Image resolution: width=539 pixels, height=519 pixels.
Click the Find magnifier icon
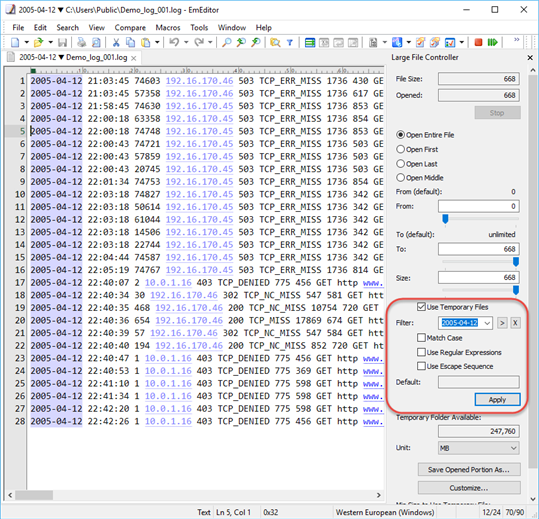226,43
